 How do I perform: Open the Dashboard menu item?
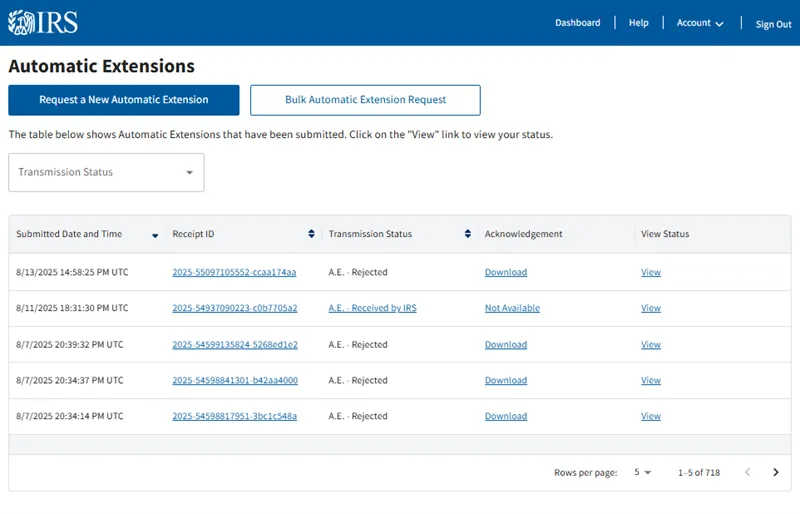[x=578, y=22]
